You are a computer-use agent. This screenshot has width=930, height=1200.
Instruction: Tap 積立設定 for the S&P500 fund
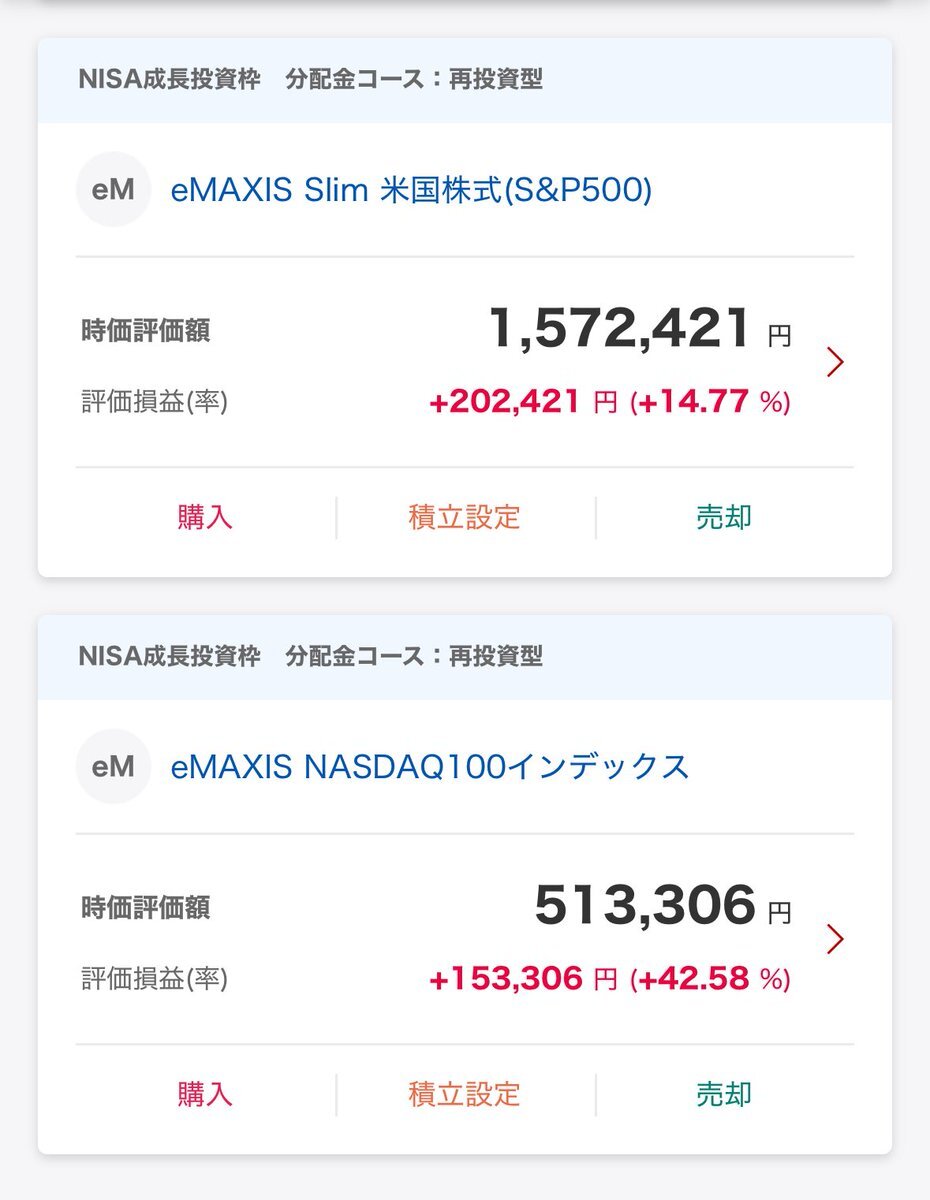point(465,518)
